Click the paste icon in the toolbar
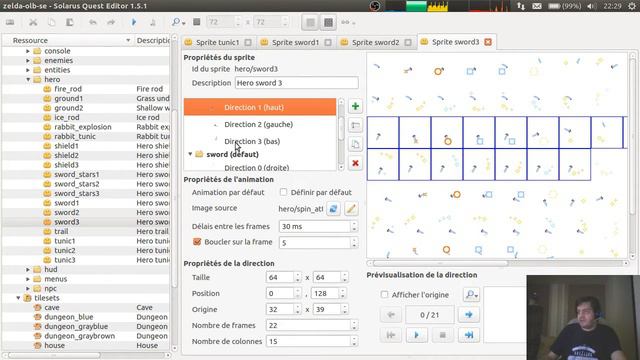640x360 pixels. (70, 22)
